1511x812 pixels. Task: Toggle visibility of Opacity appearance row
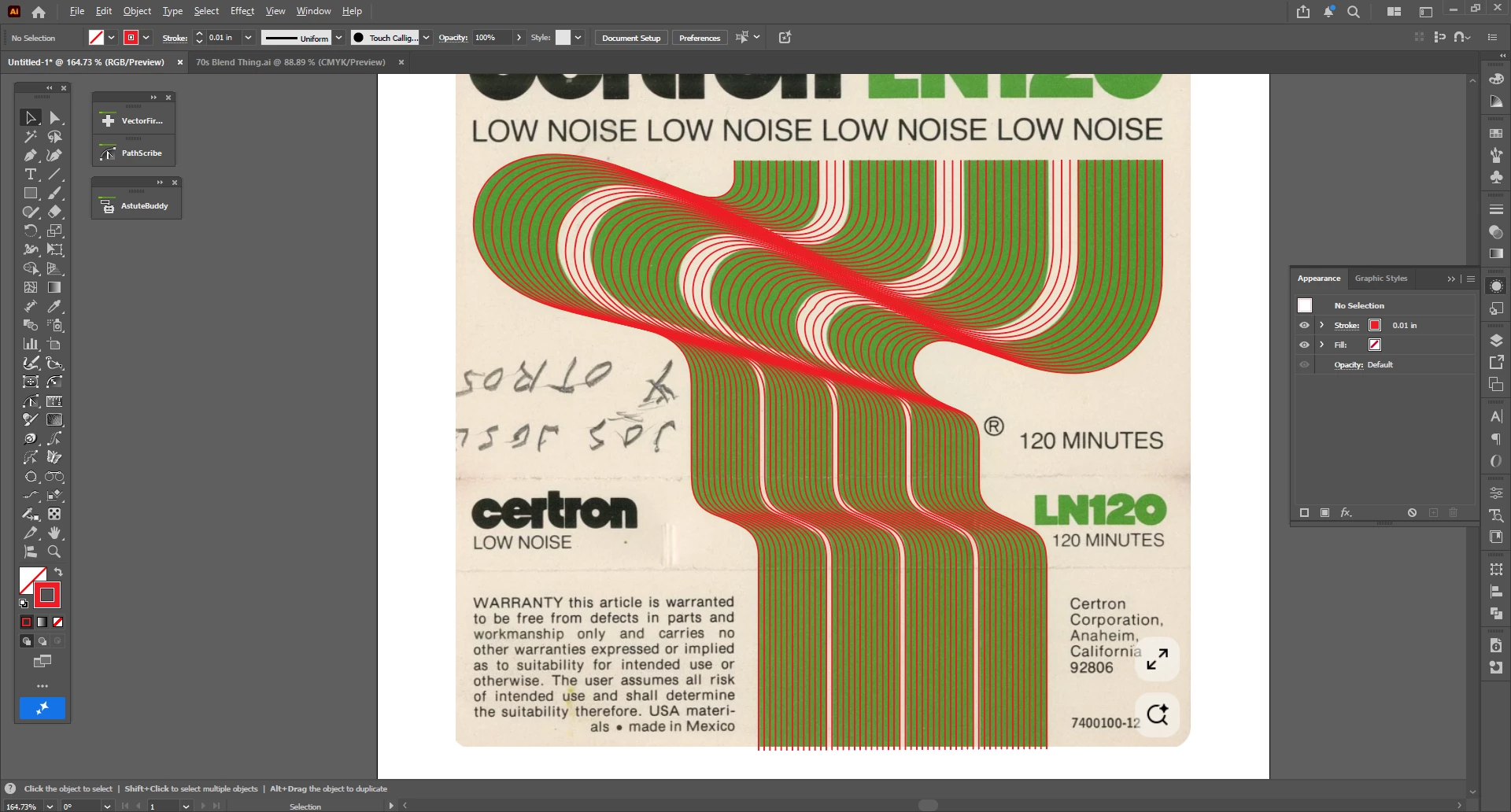click(1304, 364)
